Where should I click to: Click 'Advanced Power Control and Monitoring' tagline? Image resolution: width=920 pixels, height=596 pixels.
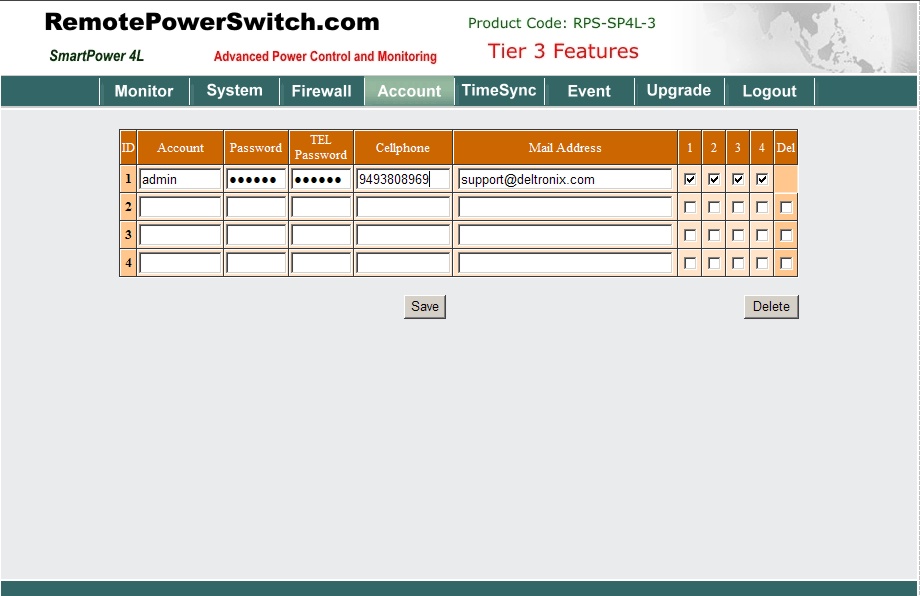[325, 56]
